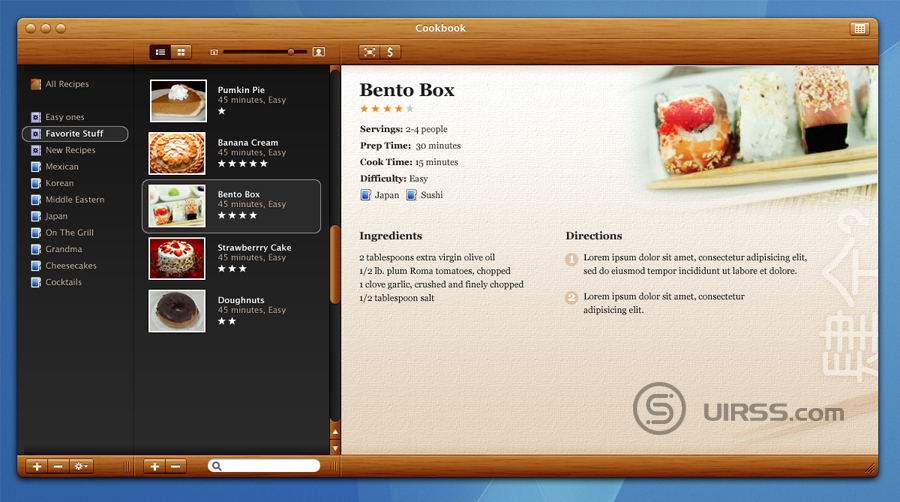
Task: Add a new category with sidebar plus button
Action: click(x=36, y=466)
